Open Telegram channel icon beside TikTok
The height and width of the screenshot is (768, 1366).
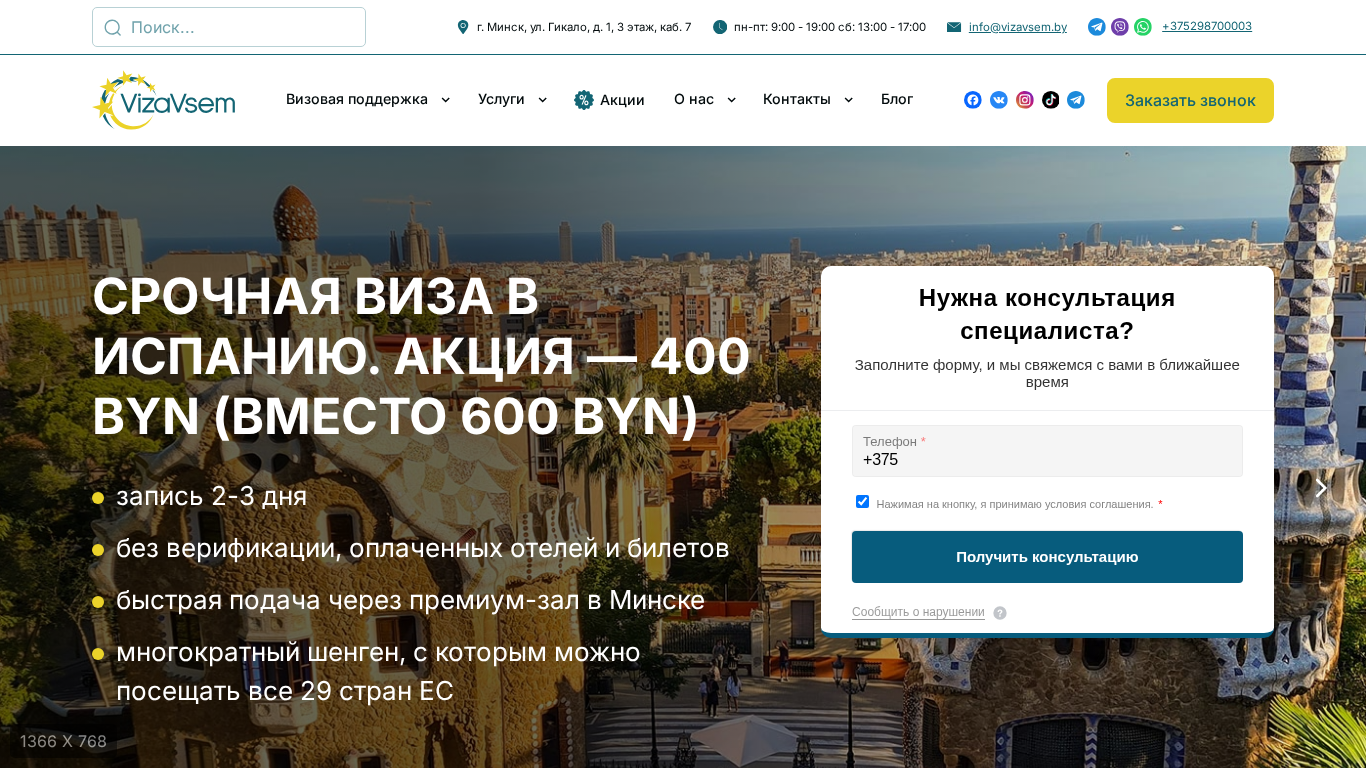point(1076,100)
